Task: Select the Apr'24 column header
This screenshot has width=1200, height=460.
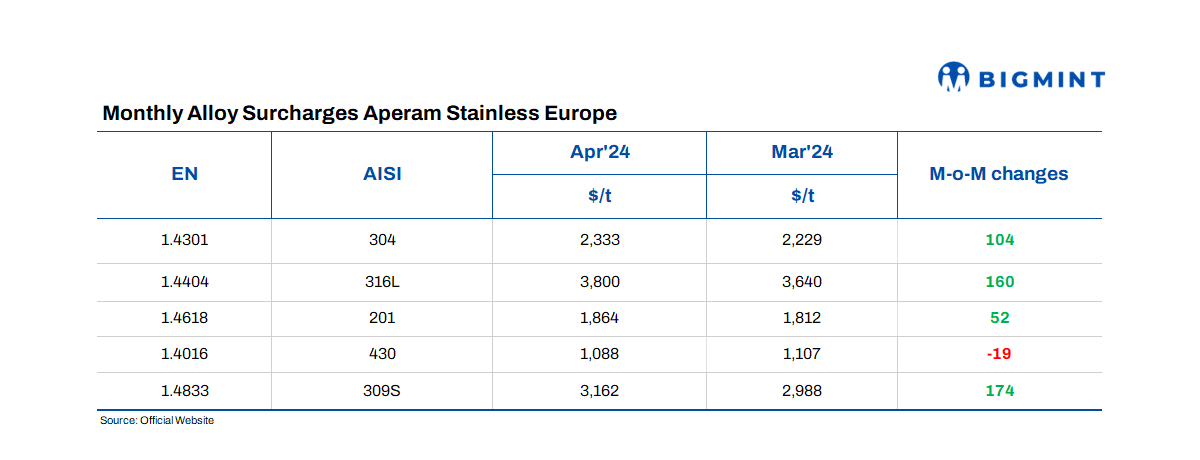Action: coord(599,153)
